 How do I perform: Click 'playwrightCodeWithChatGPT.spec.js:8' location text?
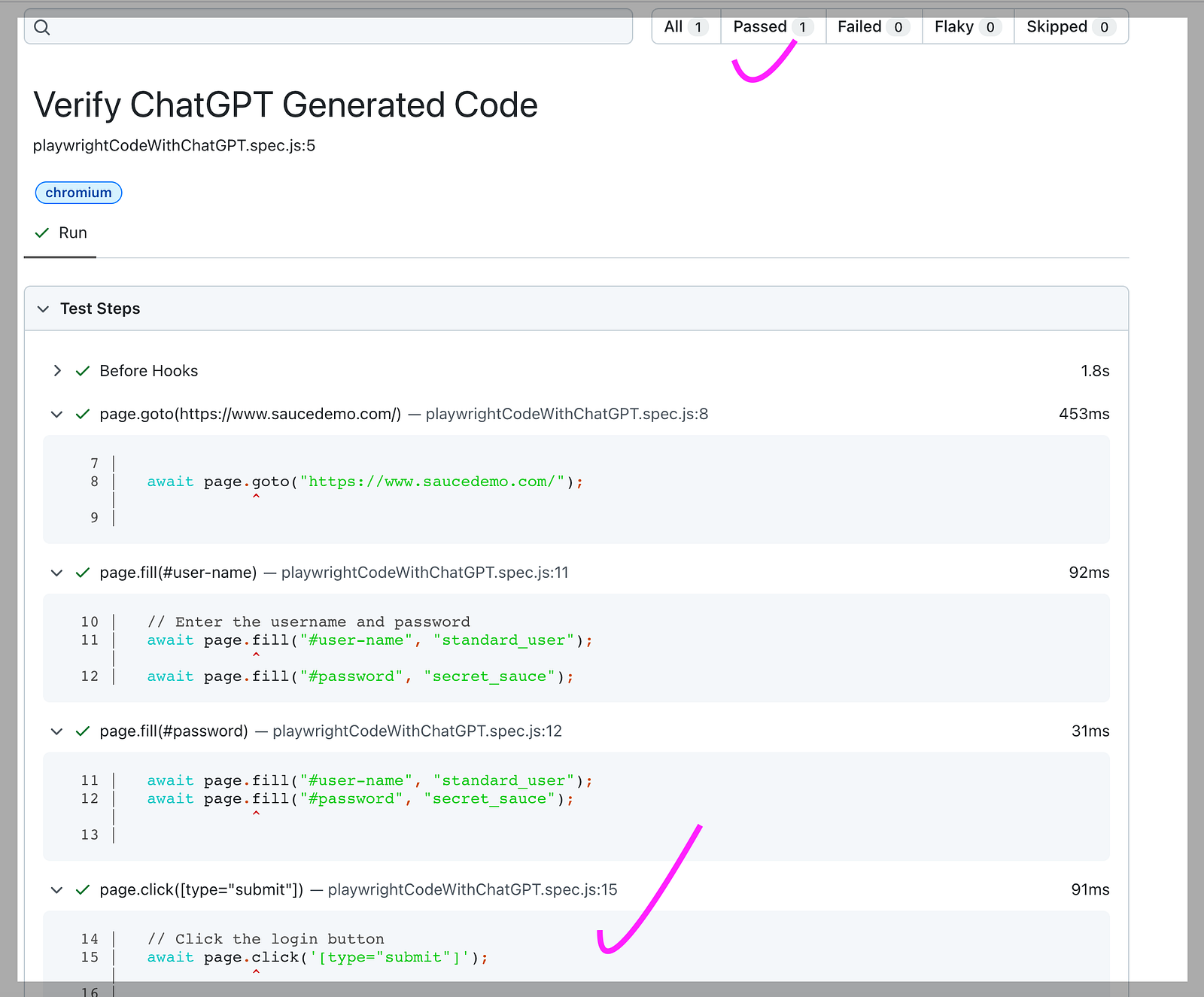[567, 414]
